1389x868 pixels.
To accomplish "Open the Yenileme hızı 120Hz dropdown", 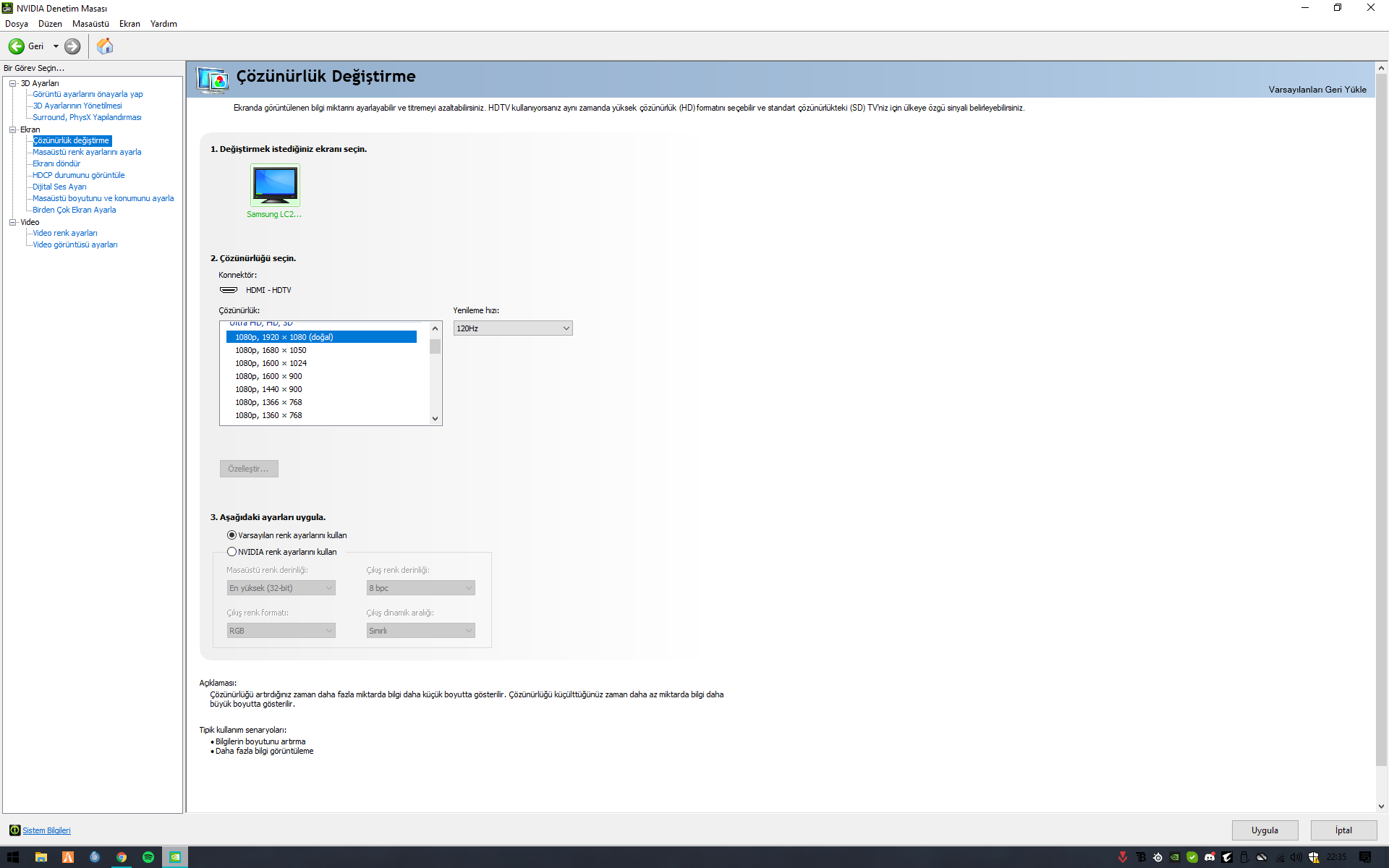I will coord(513,328).
